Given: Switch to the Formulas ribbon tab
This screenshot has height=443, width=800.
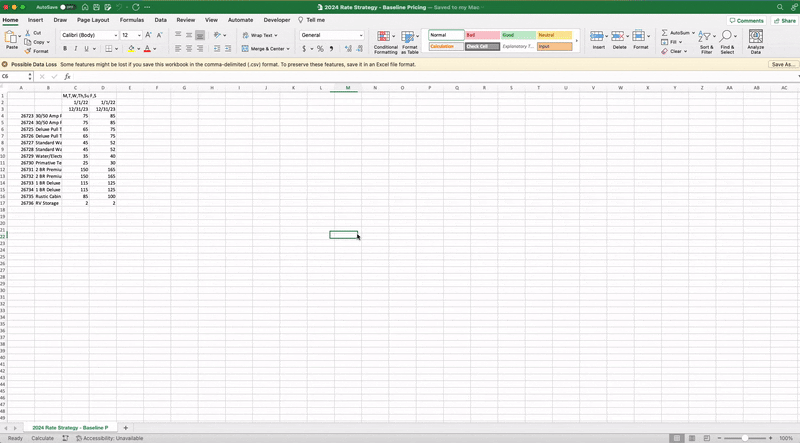Looking at the screenshot, I should coord(131,19).
